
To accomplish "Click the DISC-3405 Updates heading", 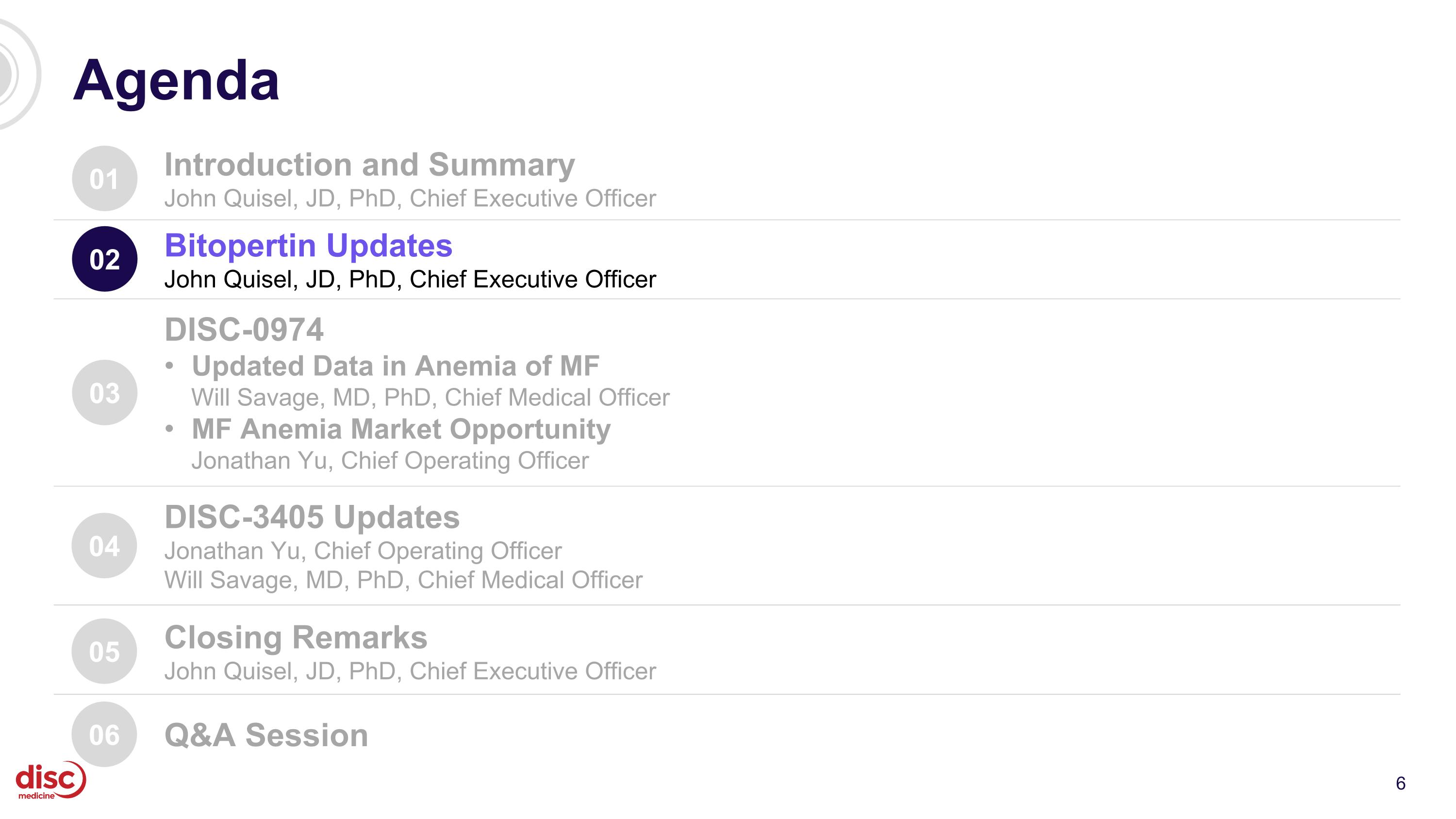I will click(312, 517).
